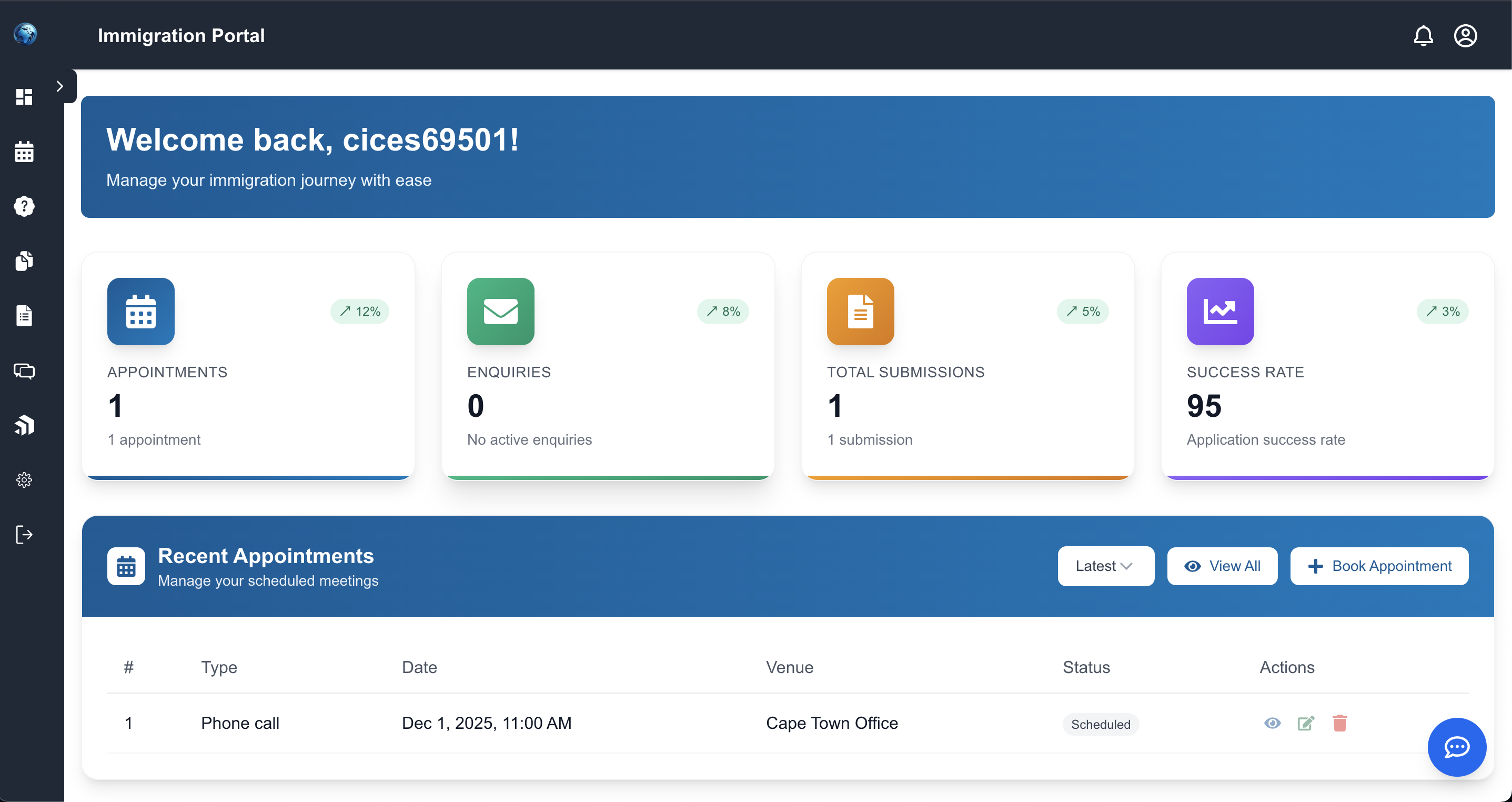Open the Latest sort dropdown
This screenshot has width=1512, height=802.
1105,565
